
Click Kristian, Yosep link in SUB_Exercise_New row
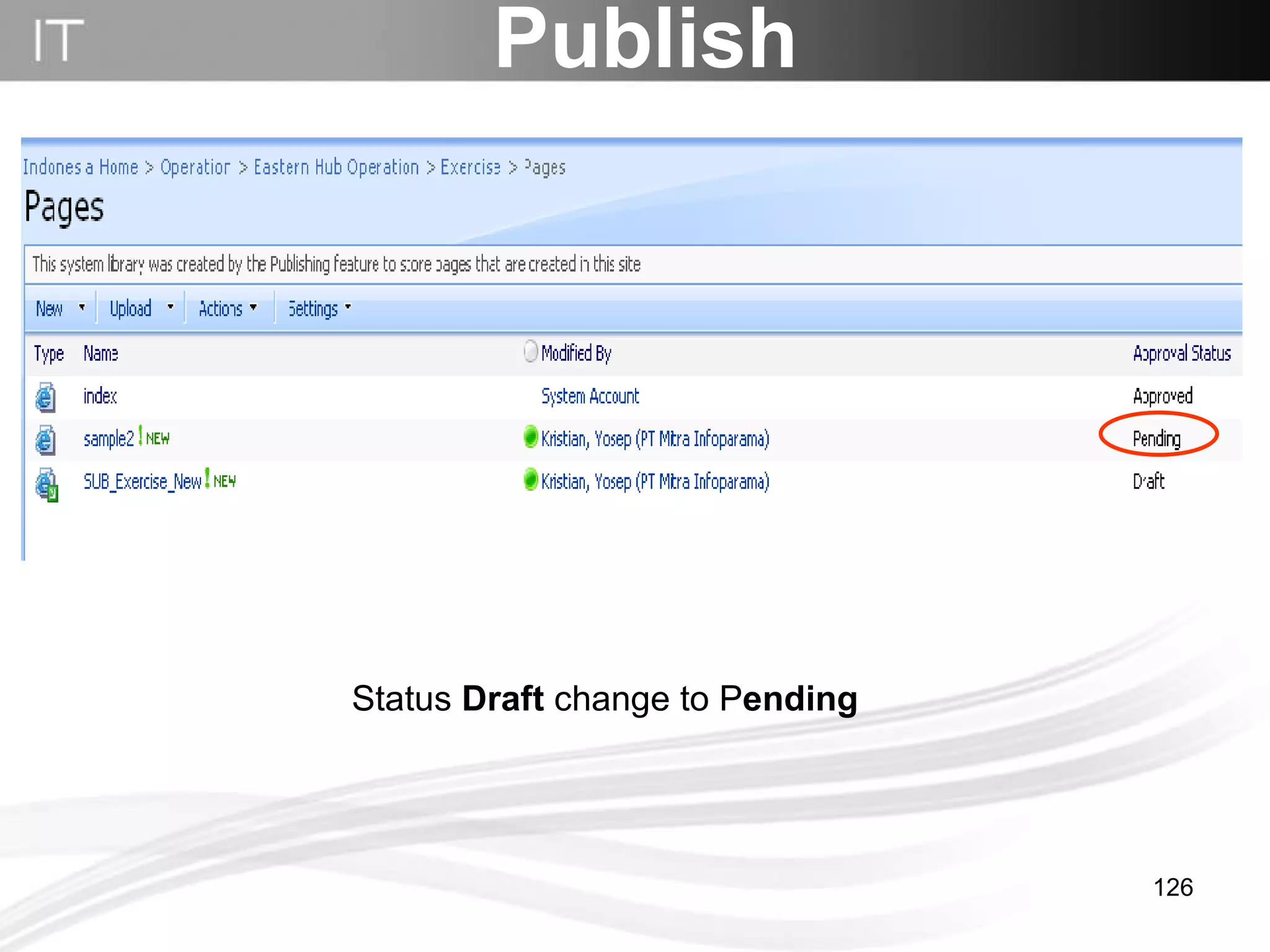(655, 482)
